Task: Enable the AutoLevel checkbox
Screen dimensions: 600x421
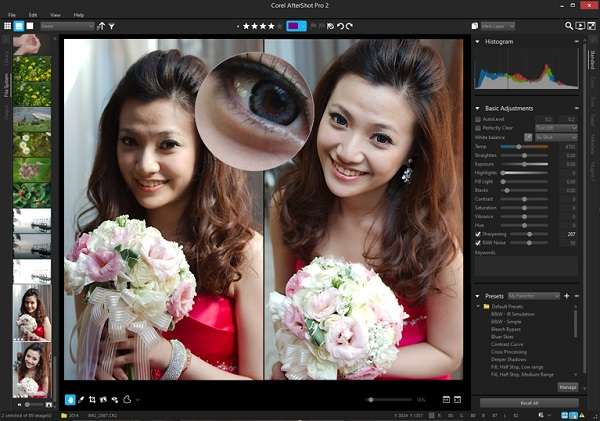Action: 478,118
